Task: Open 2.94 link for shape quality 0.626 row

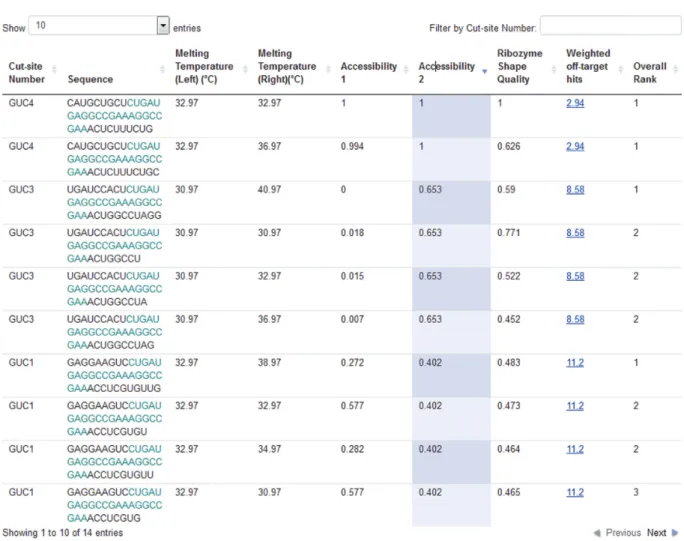Action: pos(575,147)
